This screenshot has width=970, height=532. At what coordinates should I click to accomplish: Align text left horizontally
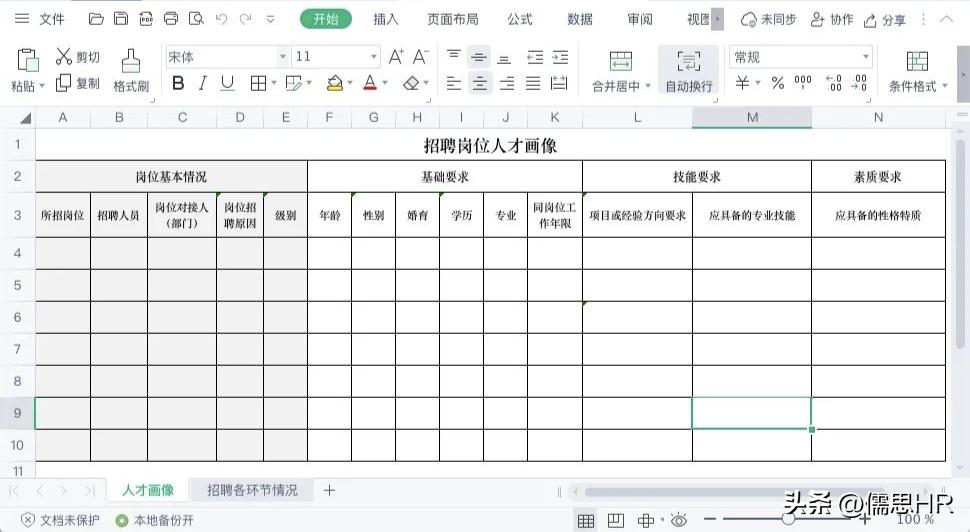click(453, 83)
